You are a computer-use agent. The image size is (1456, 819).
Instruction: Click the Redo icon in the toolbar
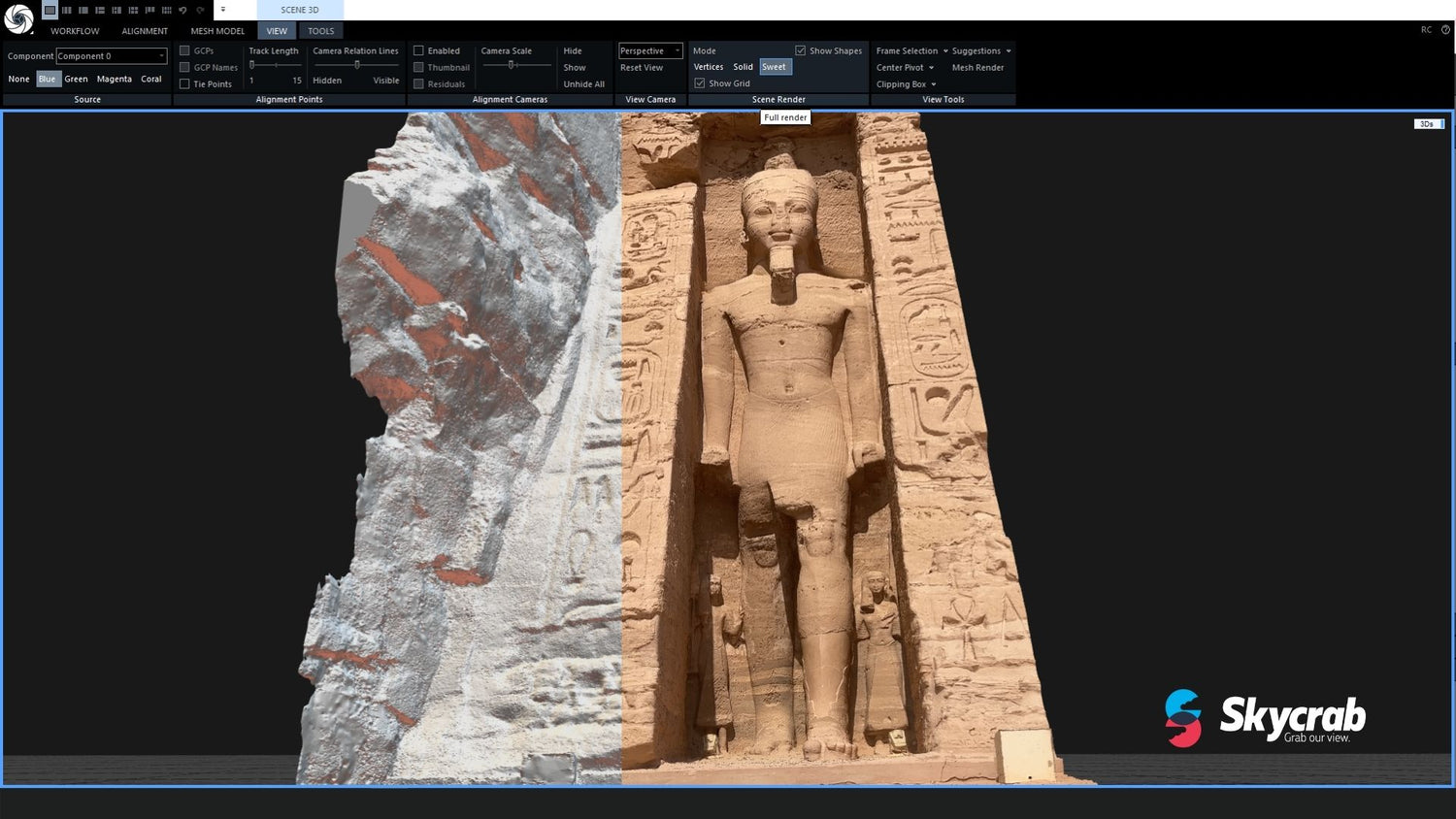200,10
